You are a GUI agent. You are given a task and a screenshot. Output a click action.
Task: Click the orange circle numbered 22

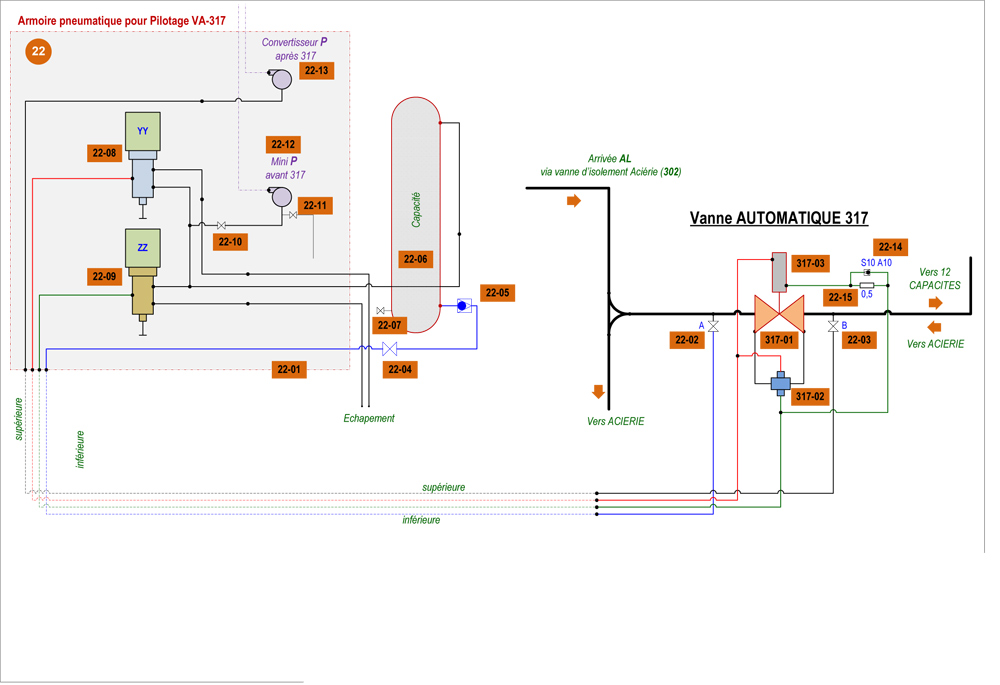pos(39,51)
